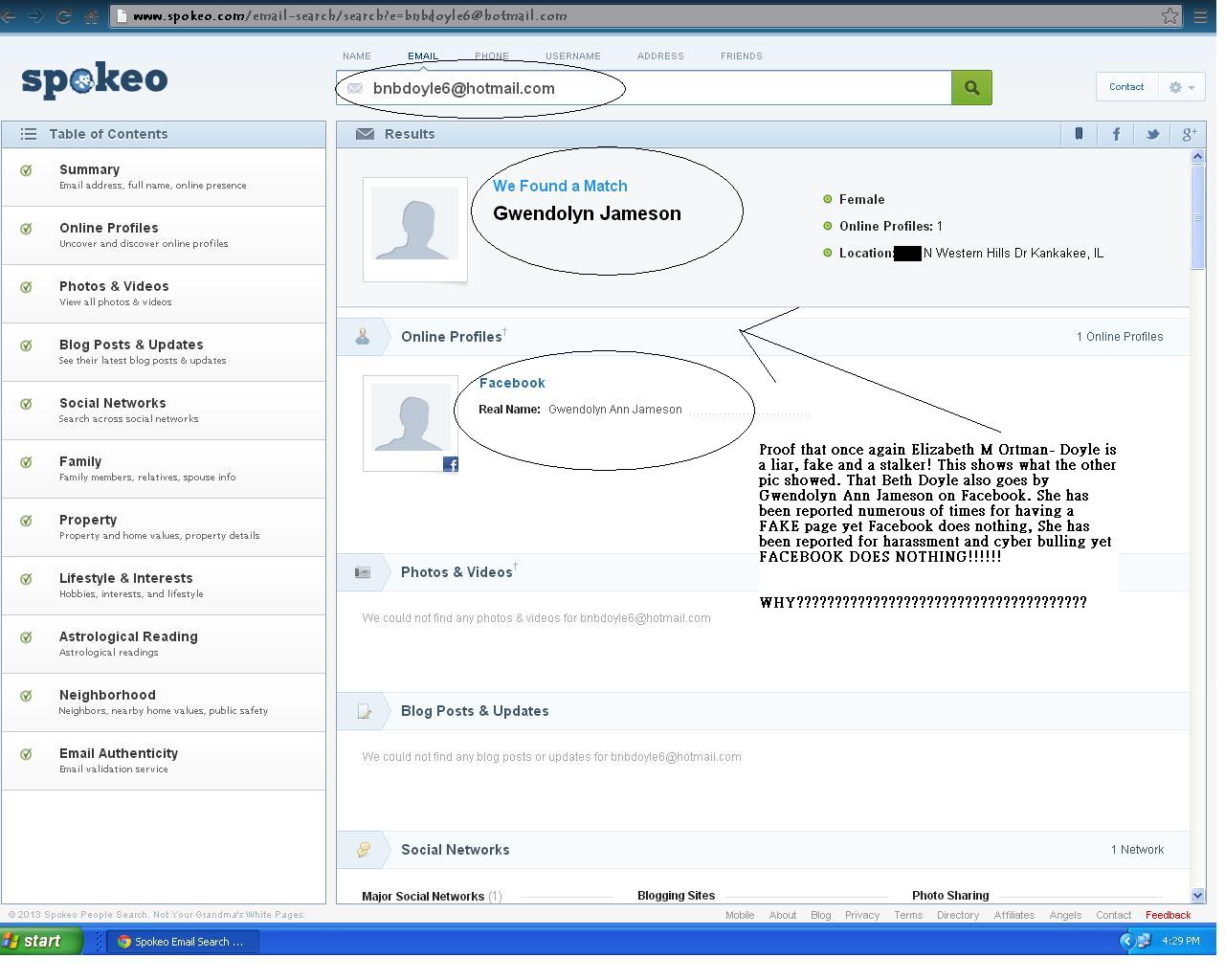Open Neighborhood in Table of Contents
Viewport: 1225px width, 980px height.
tap(164, 702)
